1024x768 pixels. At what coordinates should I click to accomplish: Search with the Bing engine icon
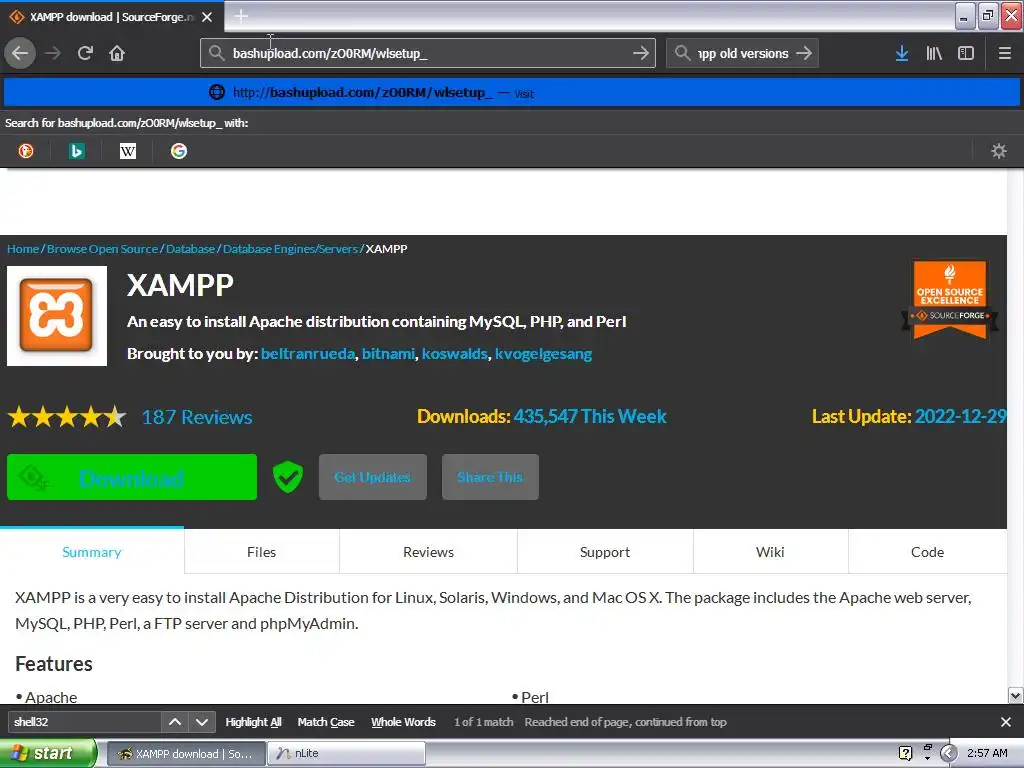tap(76, 151)
